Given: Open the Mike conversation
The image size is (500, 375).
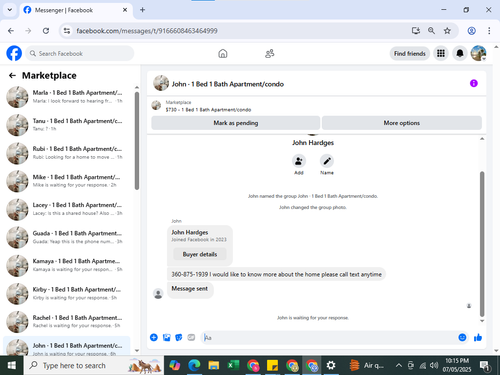Looking at the screenshot, I should 67,181.
